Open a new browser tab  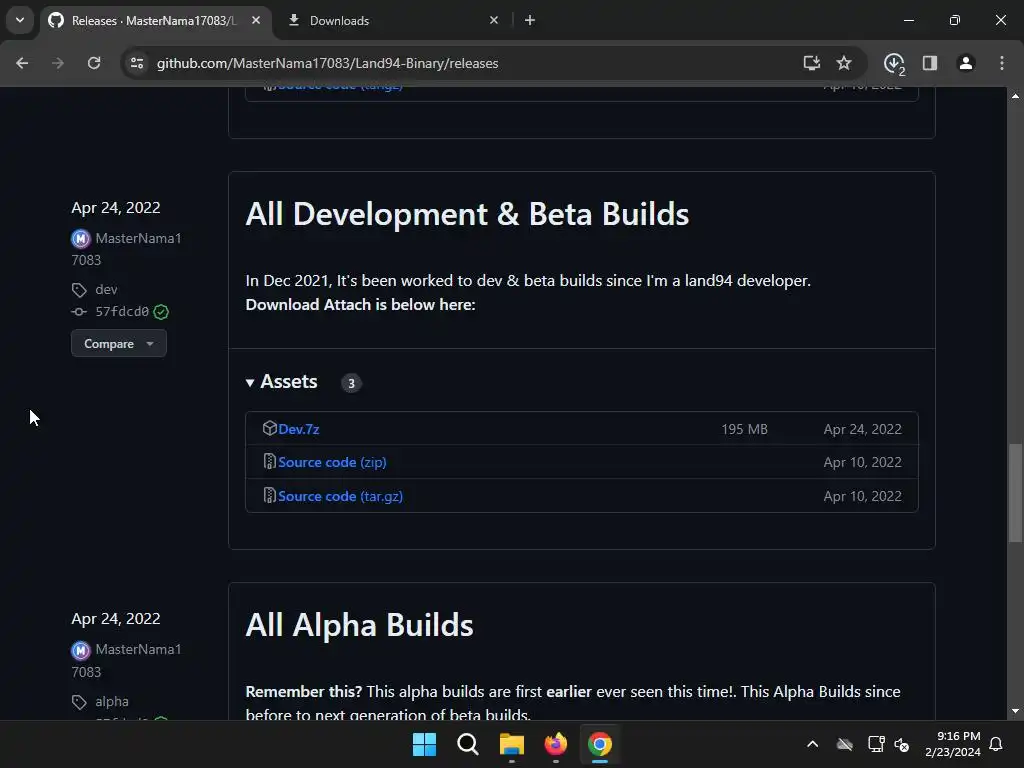pos(530,20)
